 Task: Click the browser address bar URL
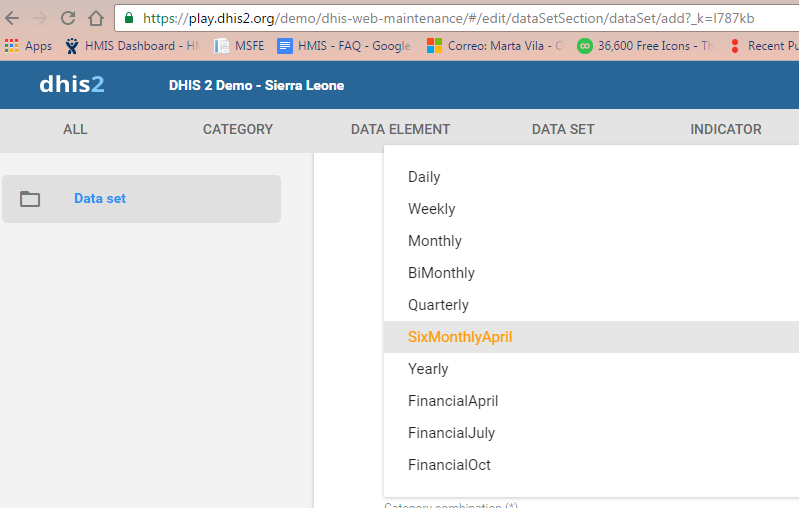point(448,18)
